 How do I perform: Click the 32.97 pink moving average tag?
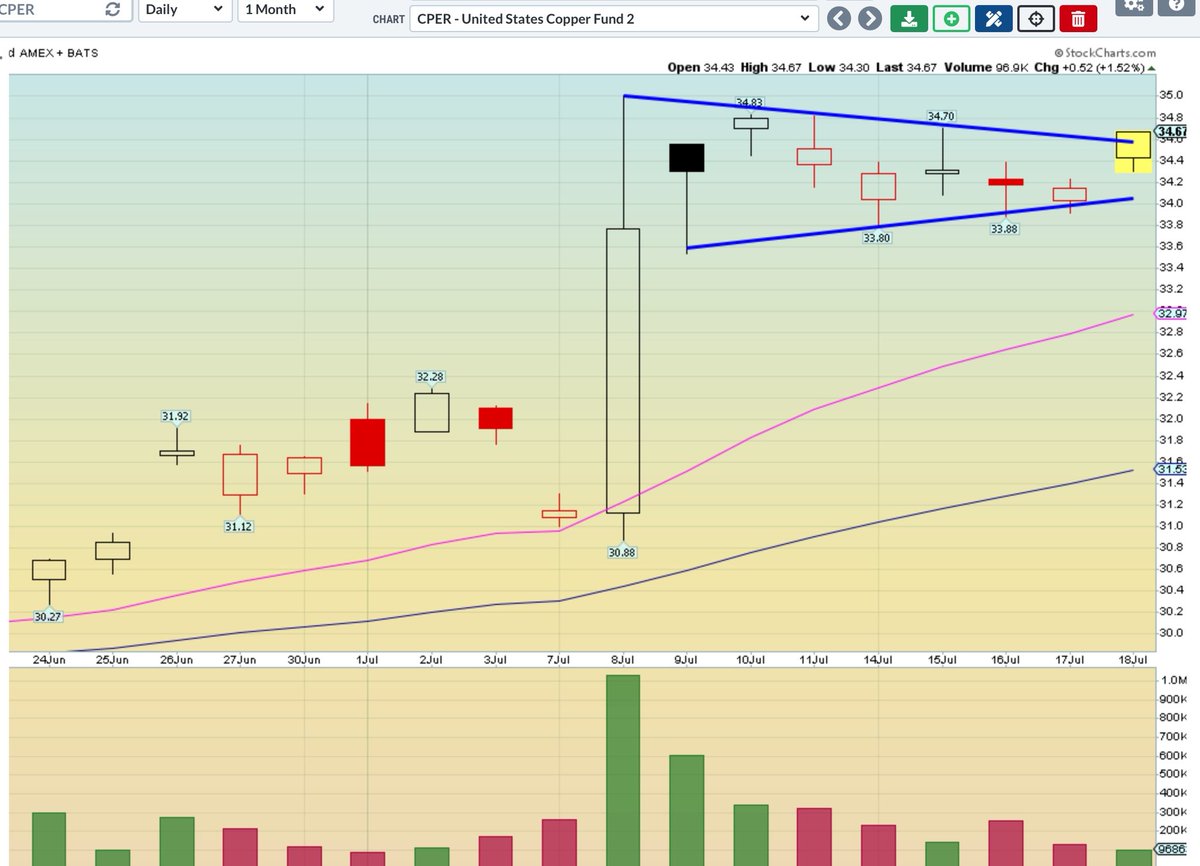pyautogui.click(x=1173, y=315)
